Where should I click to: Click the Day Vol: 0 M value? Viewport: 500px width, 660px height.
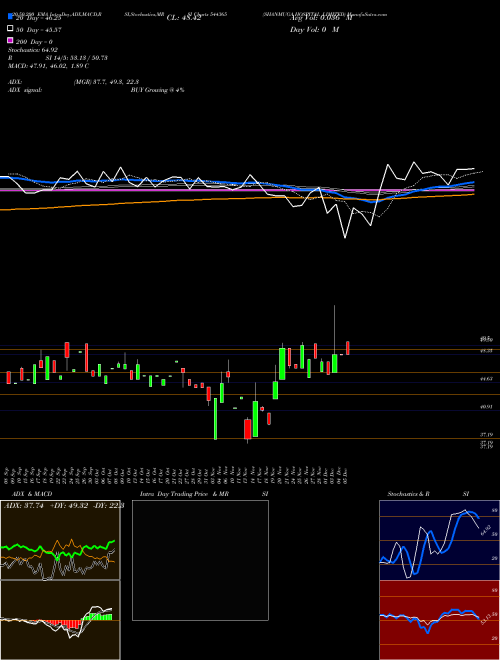314,30
